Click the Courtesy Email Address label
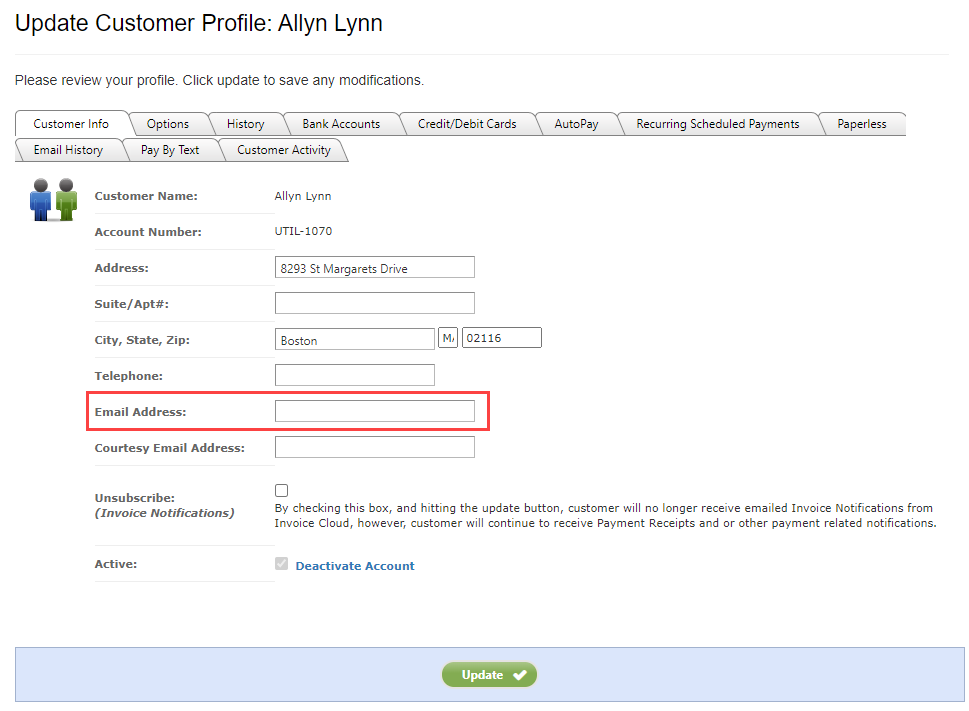Screen dimensions: 969x711 [x=169, y=448]
